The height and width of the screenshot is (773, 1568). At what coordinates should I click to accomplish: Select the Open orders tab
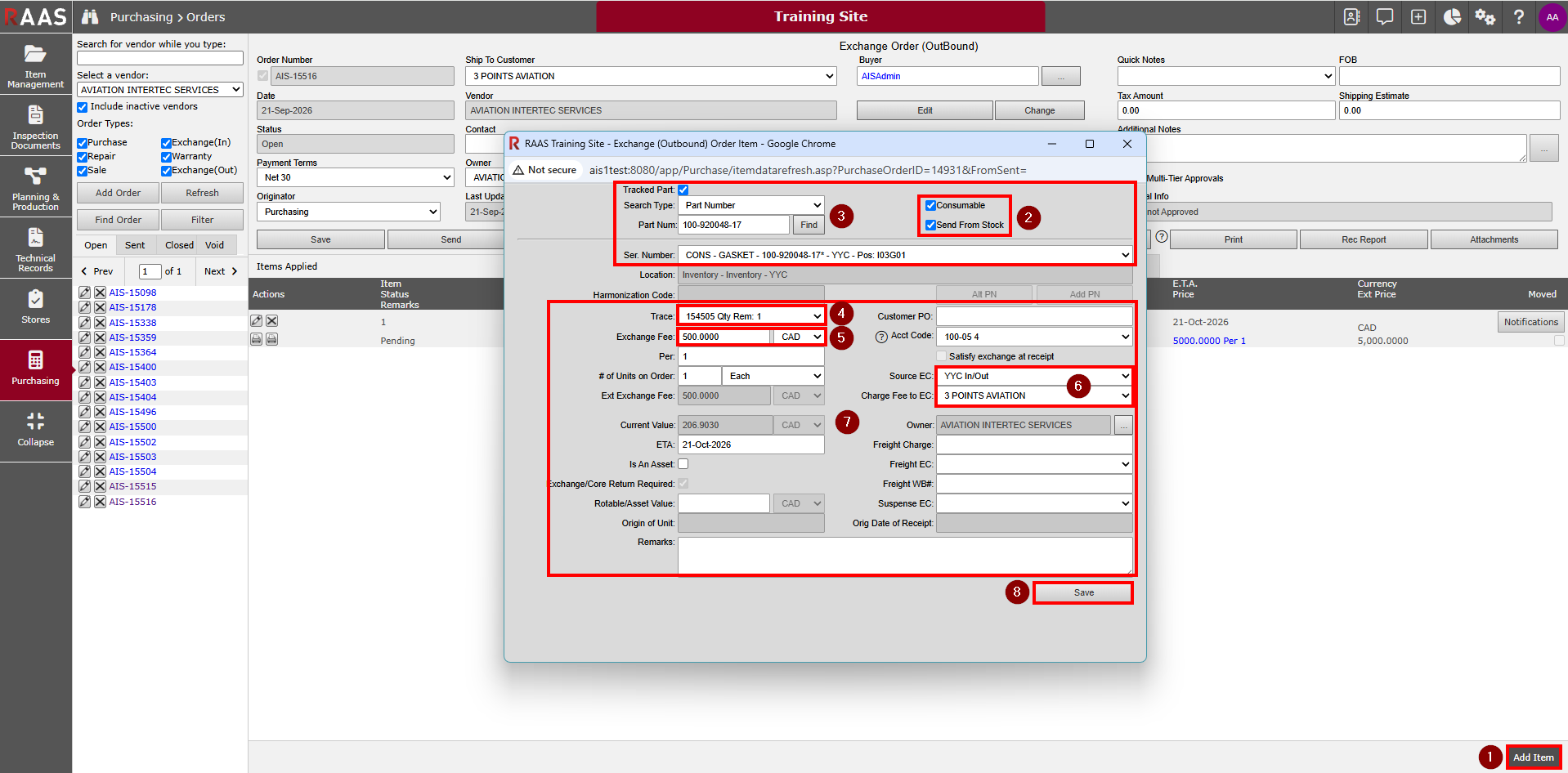click(x=96, y=245)
